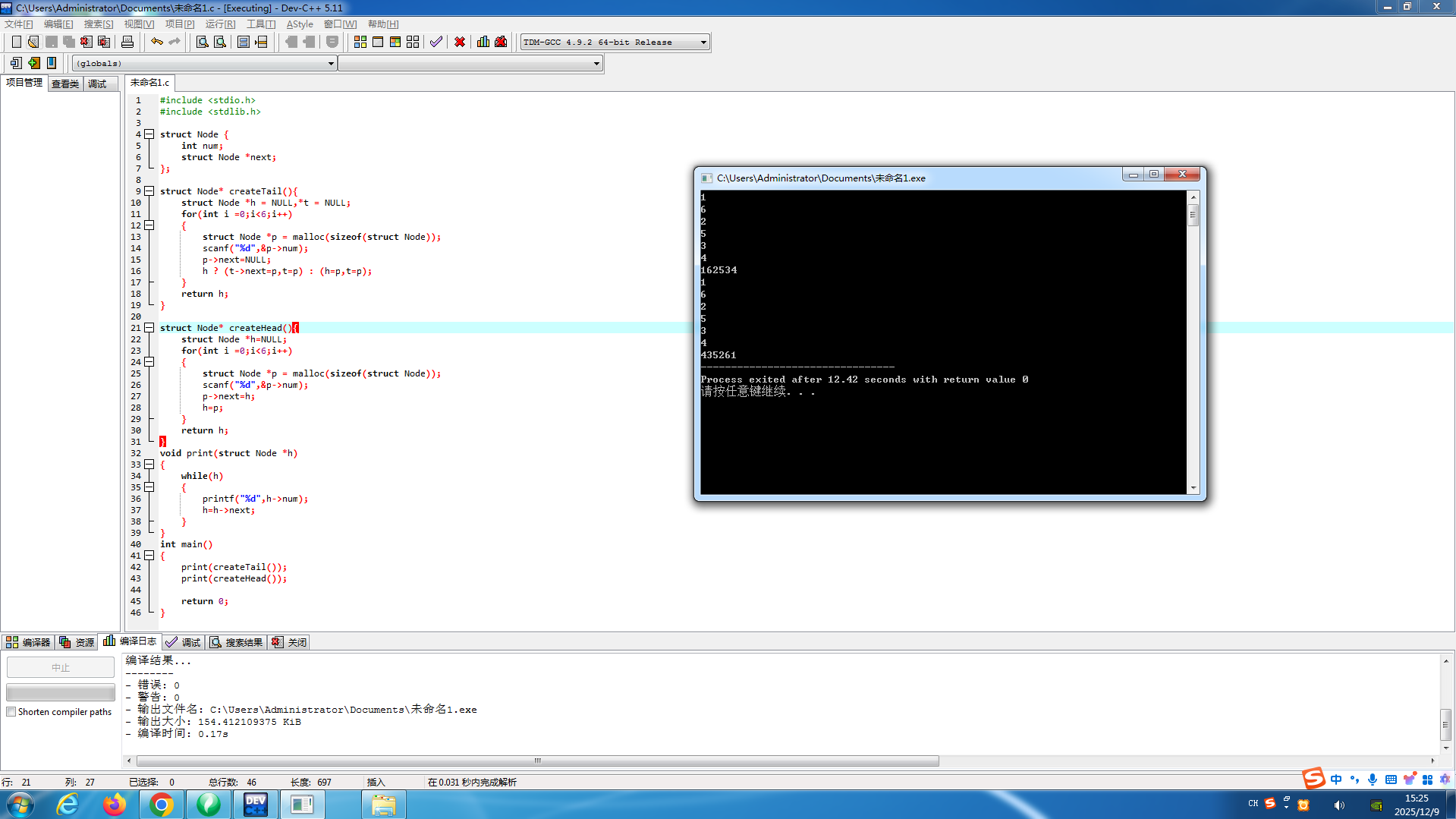
Task: Open the 文件[F] menu
Action: (x=19, y=24)
